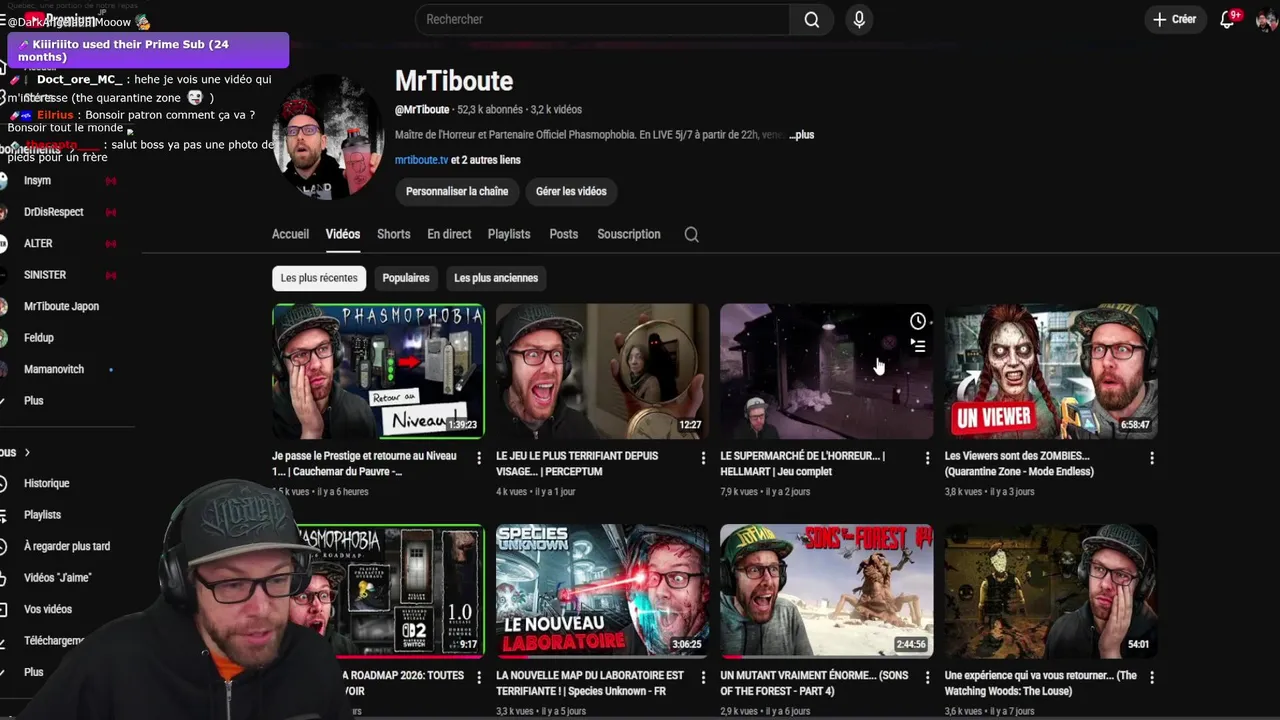Open notifications bell icon
The image size is (1280, 720).
tap(1227, 20)
